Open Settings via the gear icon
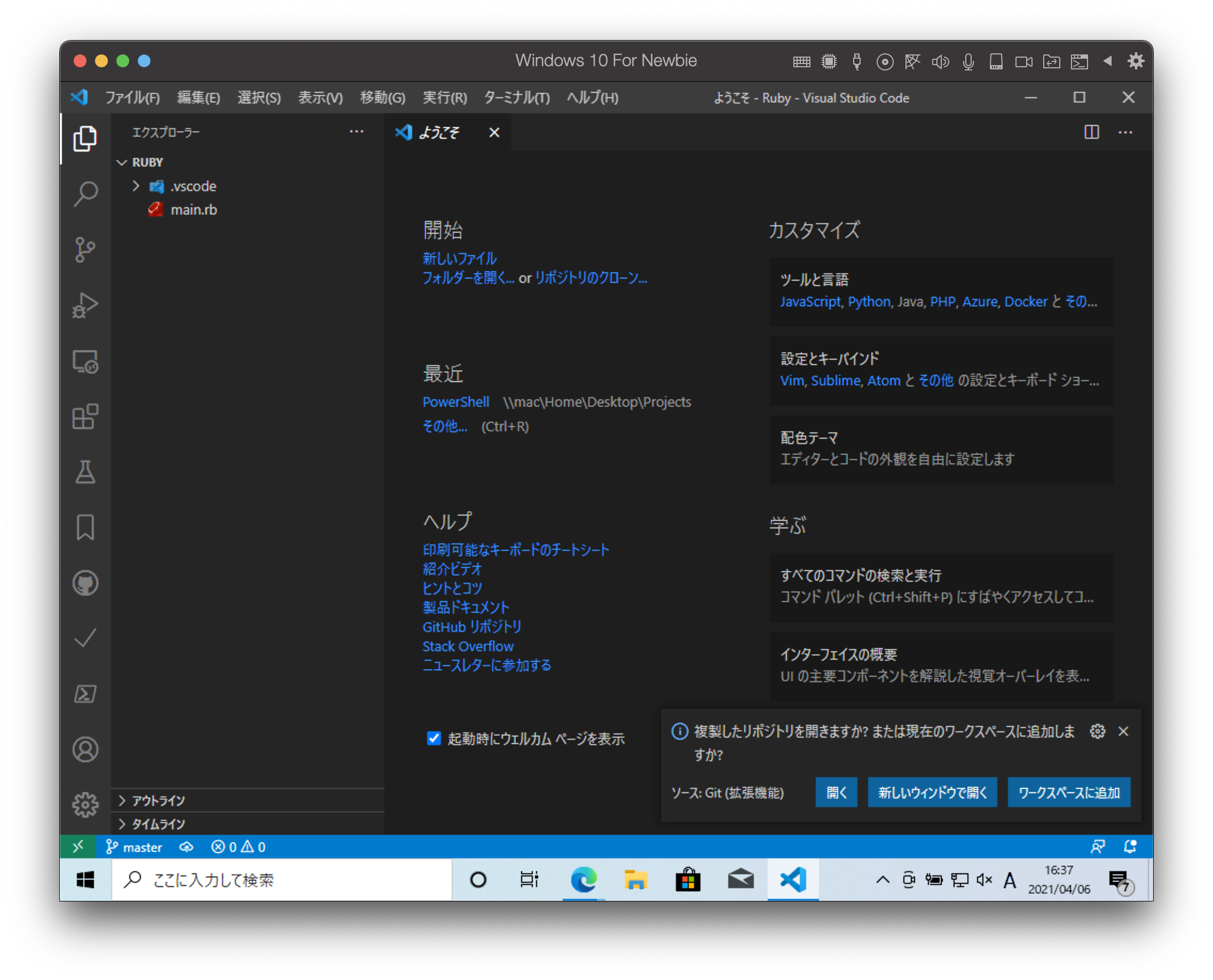Image resolution: width=1213 pixels, height=980 pixels. click(x=85, y=804)
